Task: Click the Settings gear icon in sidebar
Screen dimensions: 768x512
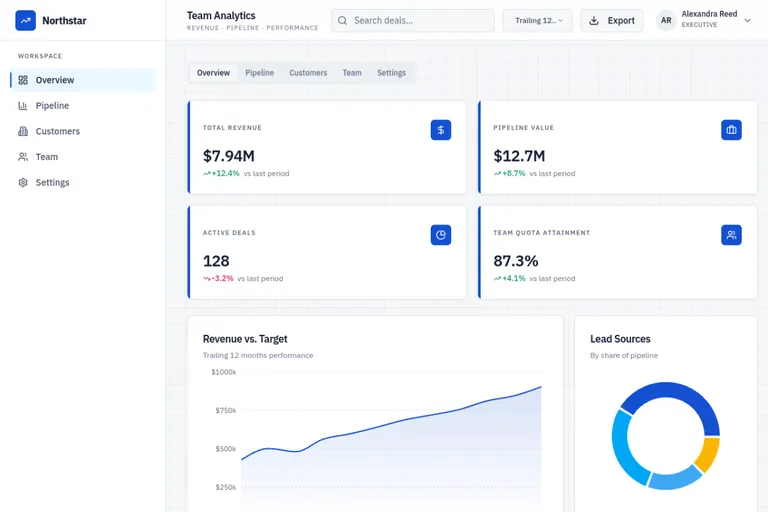Action: (23, 182)
